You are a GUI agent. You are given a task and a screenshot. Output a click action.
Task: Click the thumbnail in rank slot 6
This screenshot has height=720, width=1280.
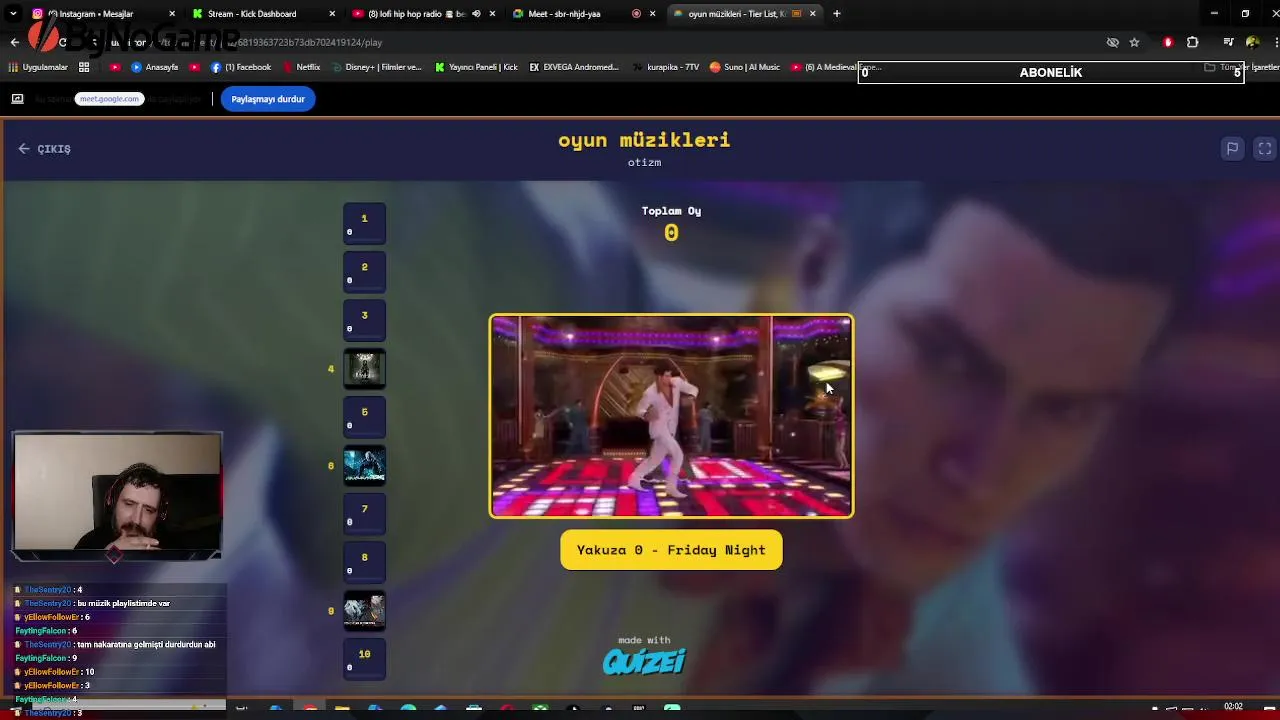(364, 466)
